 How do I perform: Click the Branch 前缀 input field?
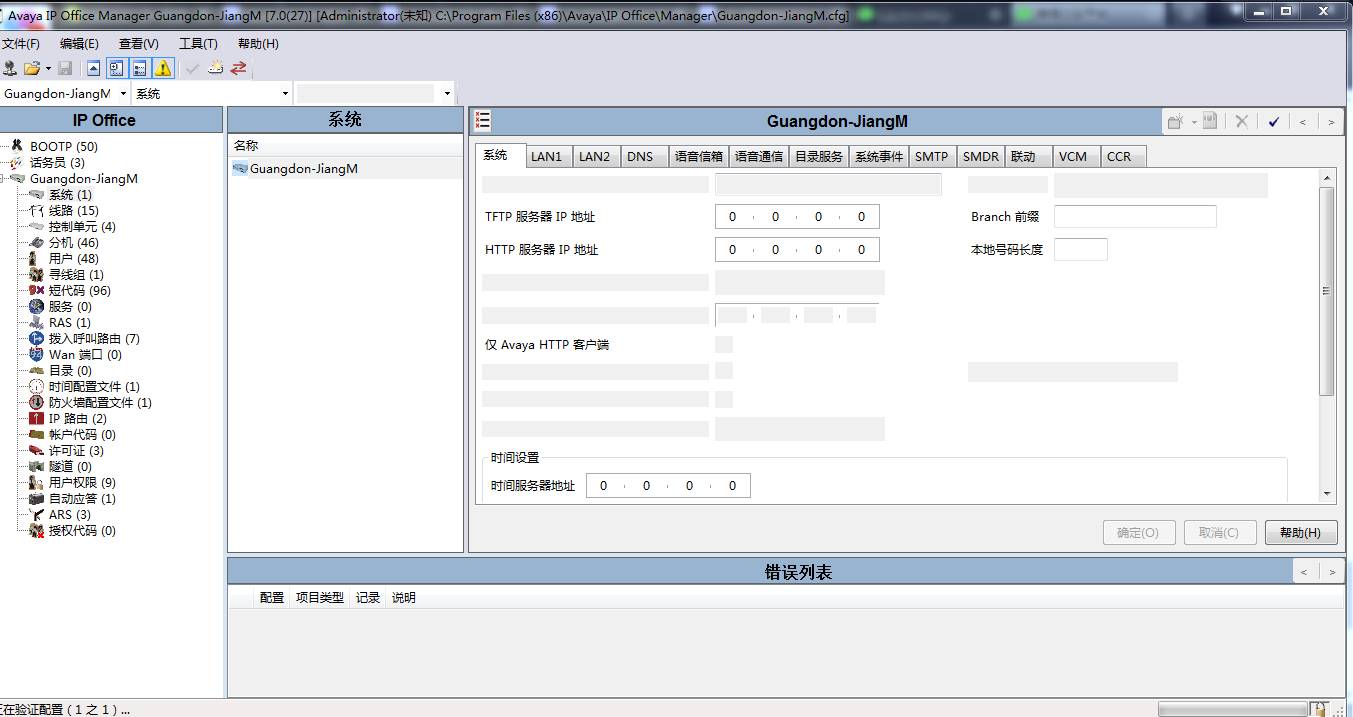1135,217
